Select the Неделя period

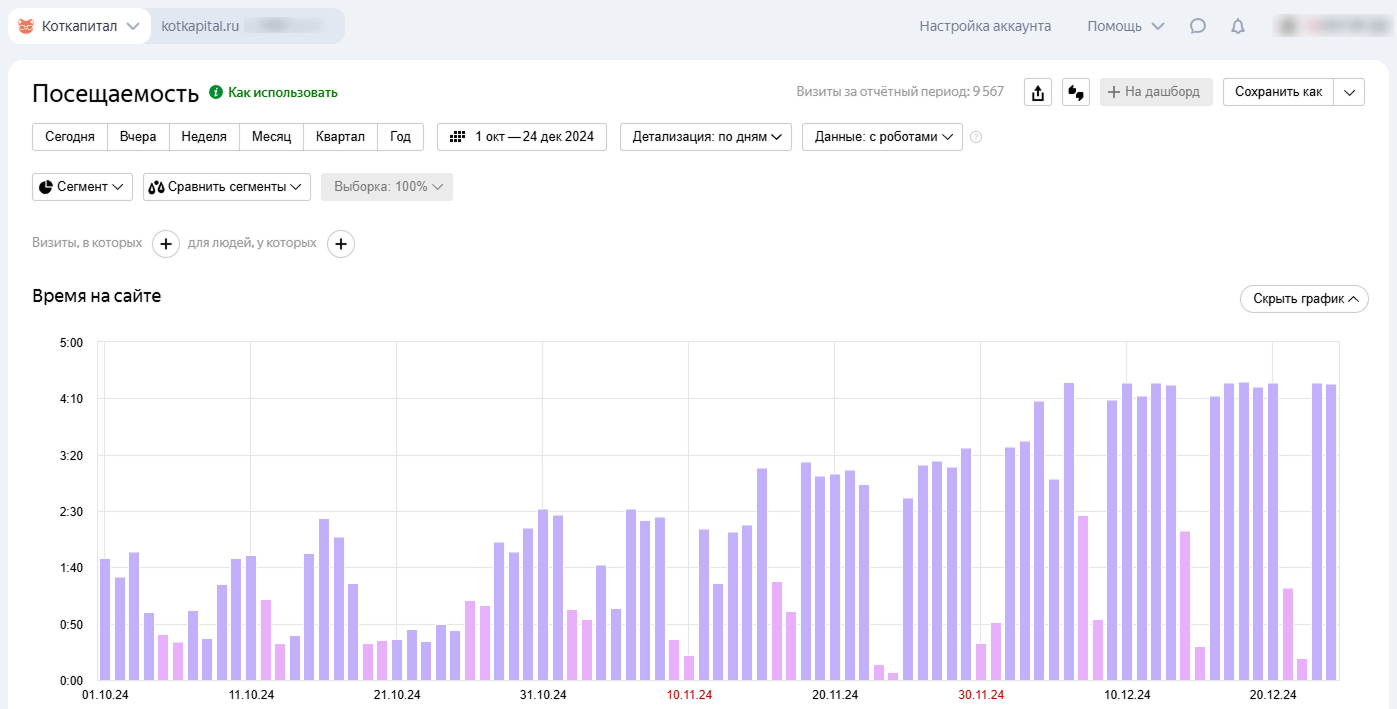pos(204,137)
